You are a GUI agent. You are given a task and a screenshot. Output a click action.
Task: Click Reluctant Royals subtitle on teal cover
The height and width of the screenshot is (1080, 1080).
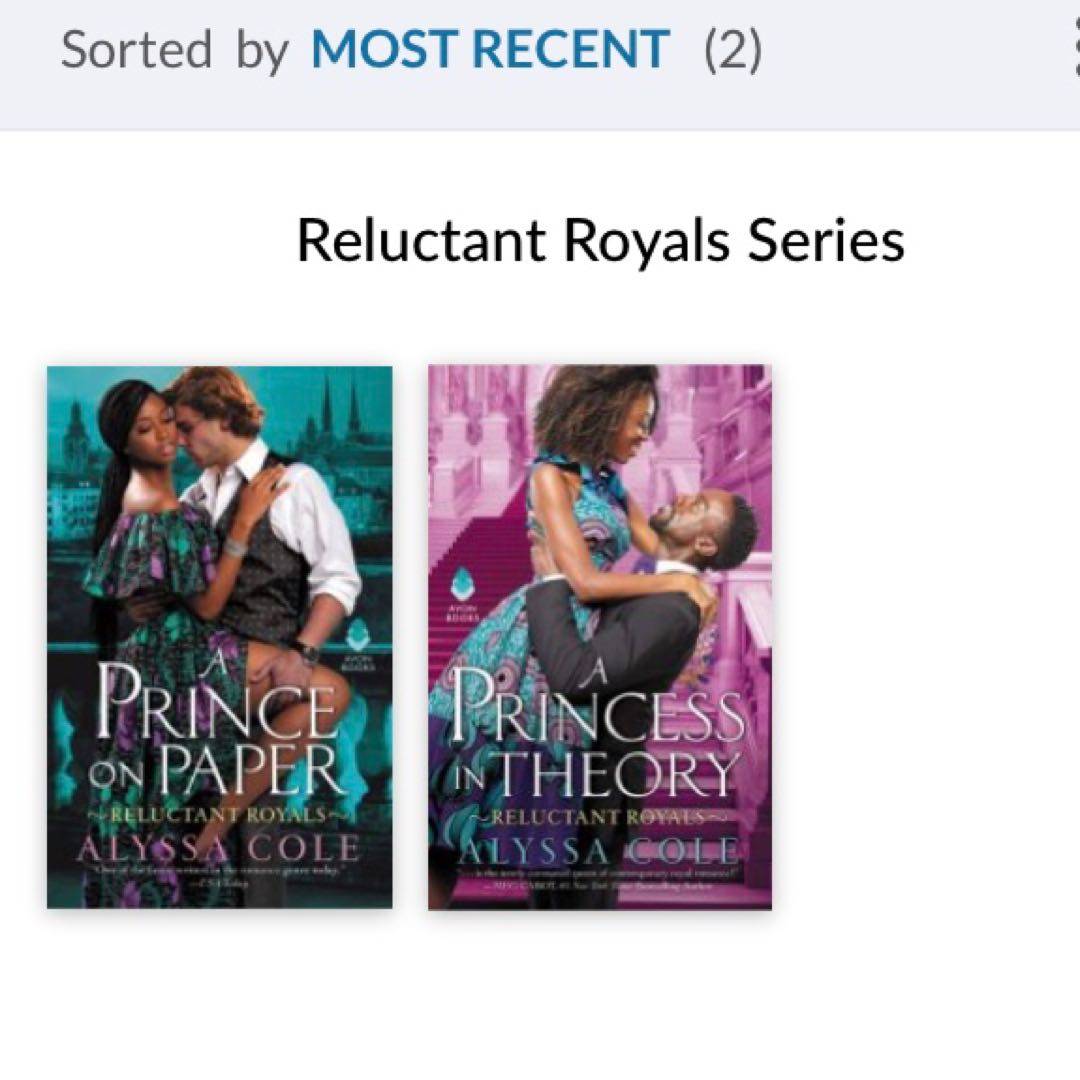[x=219, y=814]
